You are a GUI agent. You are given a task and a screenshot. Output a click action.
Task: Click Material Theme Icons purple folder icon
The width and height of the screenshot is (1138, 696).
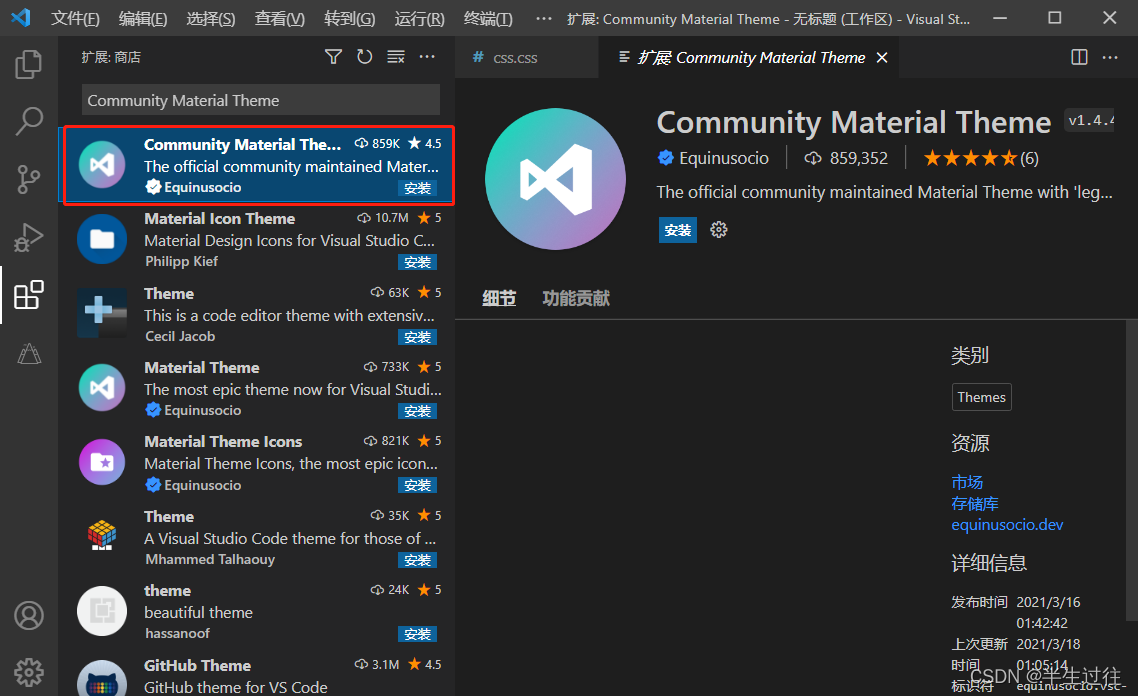click(102, 462)
